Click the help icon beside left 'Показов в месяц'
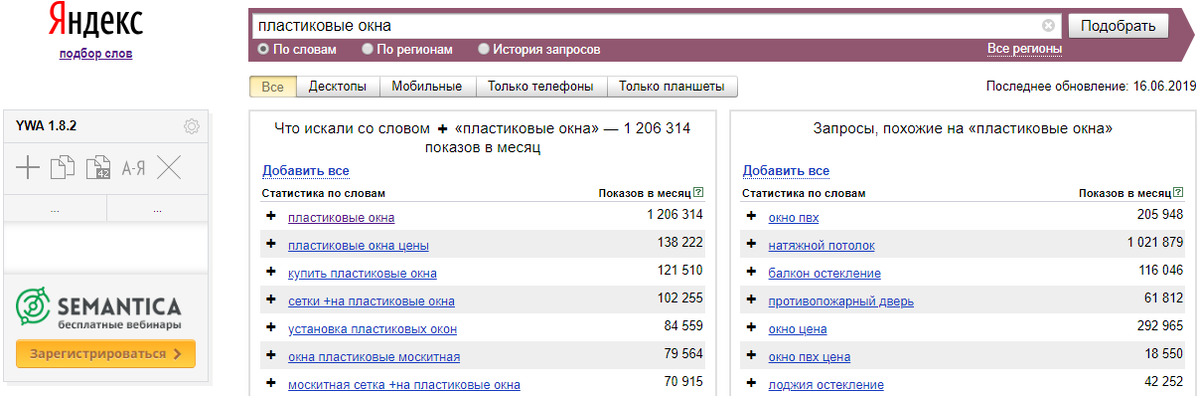The height and width of the screenshot is (396, 1200). point(698,192)
